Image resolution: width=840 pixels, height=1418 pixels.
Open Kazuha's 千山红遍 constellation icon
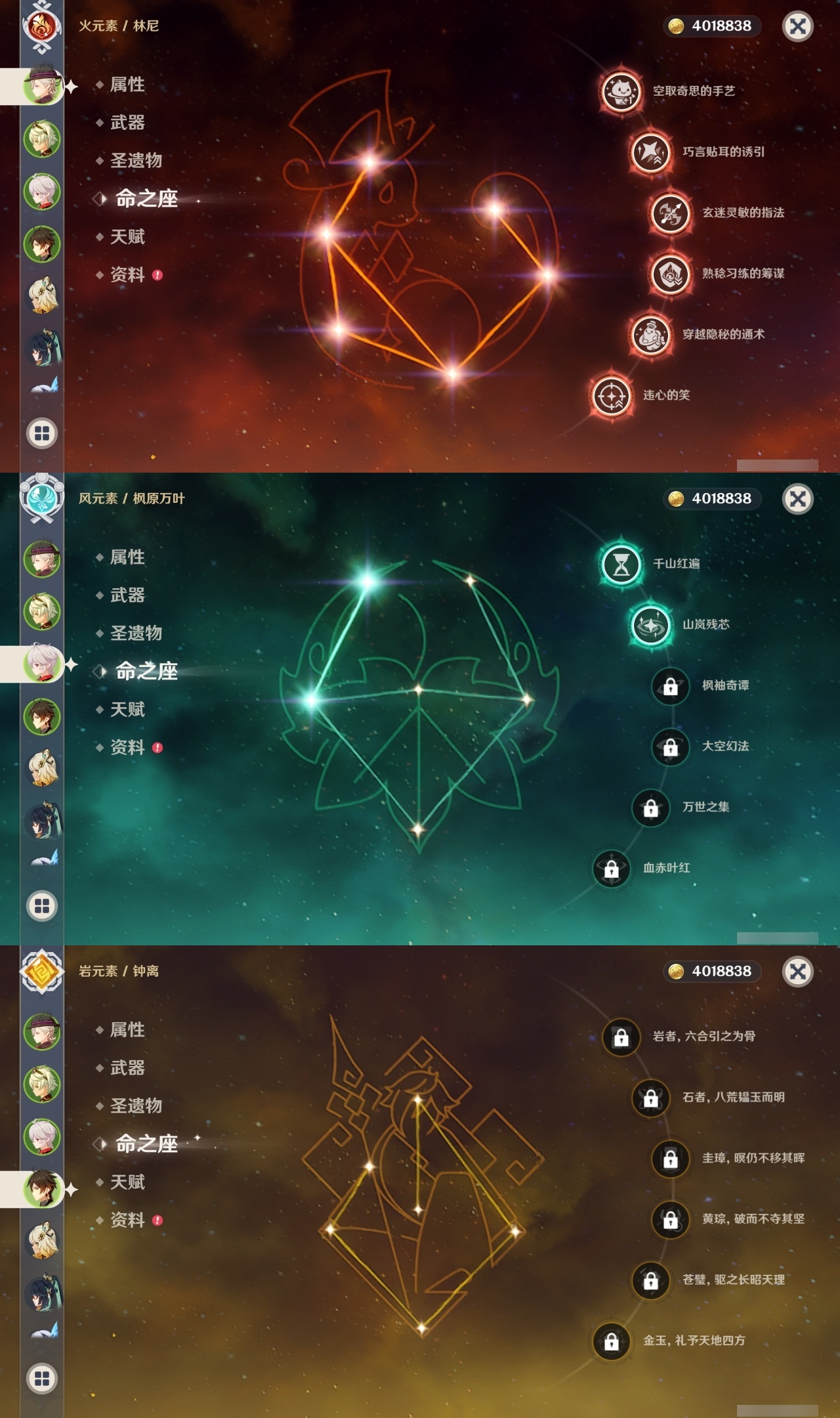(x=621, y=564)
